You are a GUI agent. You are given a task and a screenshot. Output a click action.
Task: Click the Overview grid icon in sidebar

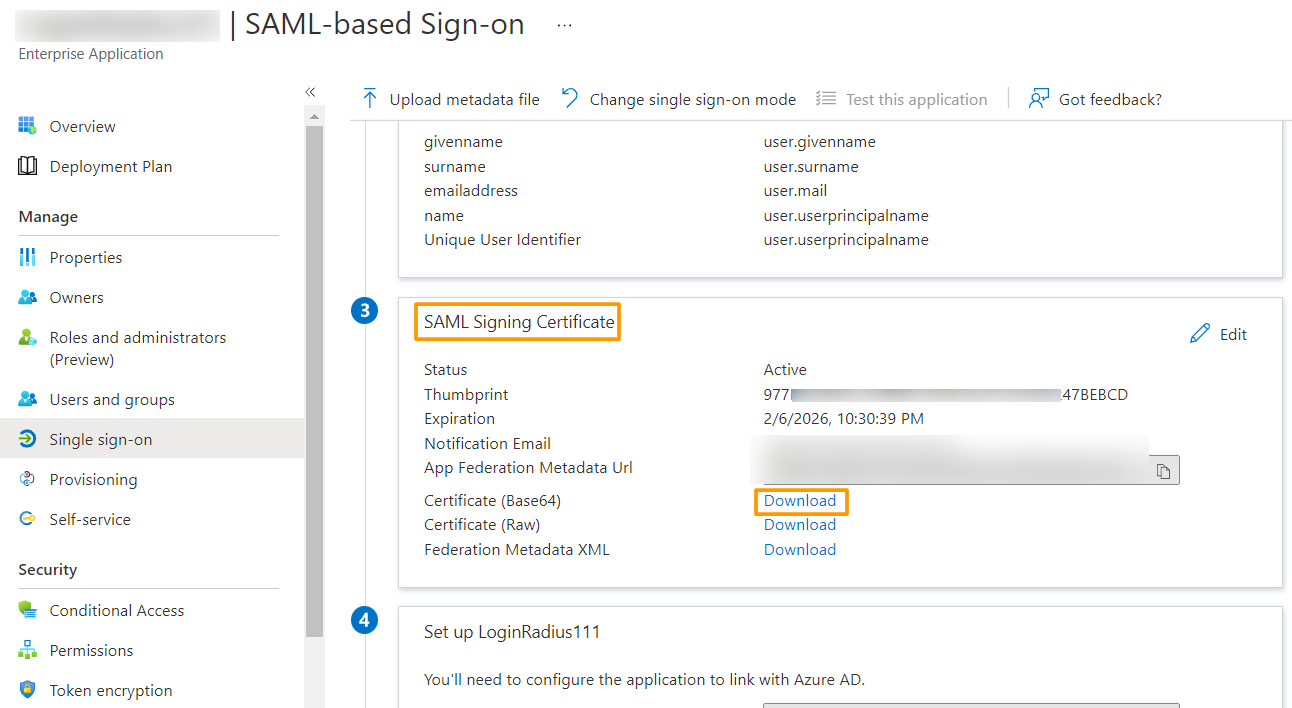pyautogui.click(x=27, y=126)
